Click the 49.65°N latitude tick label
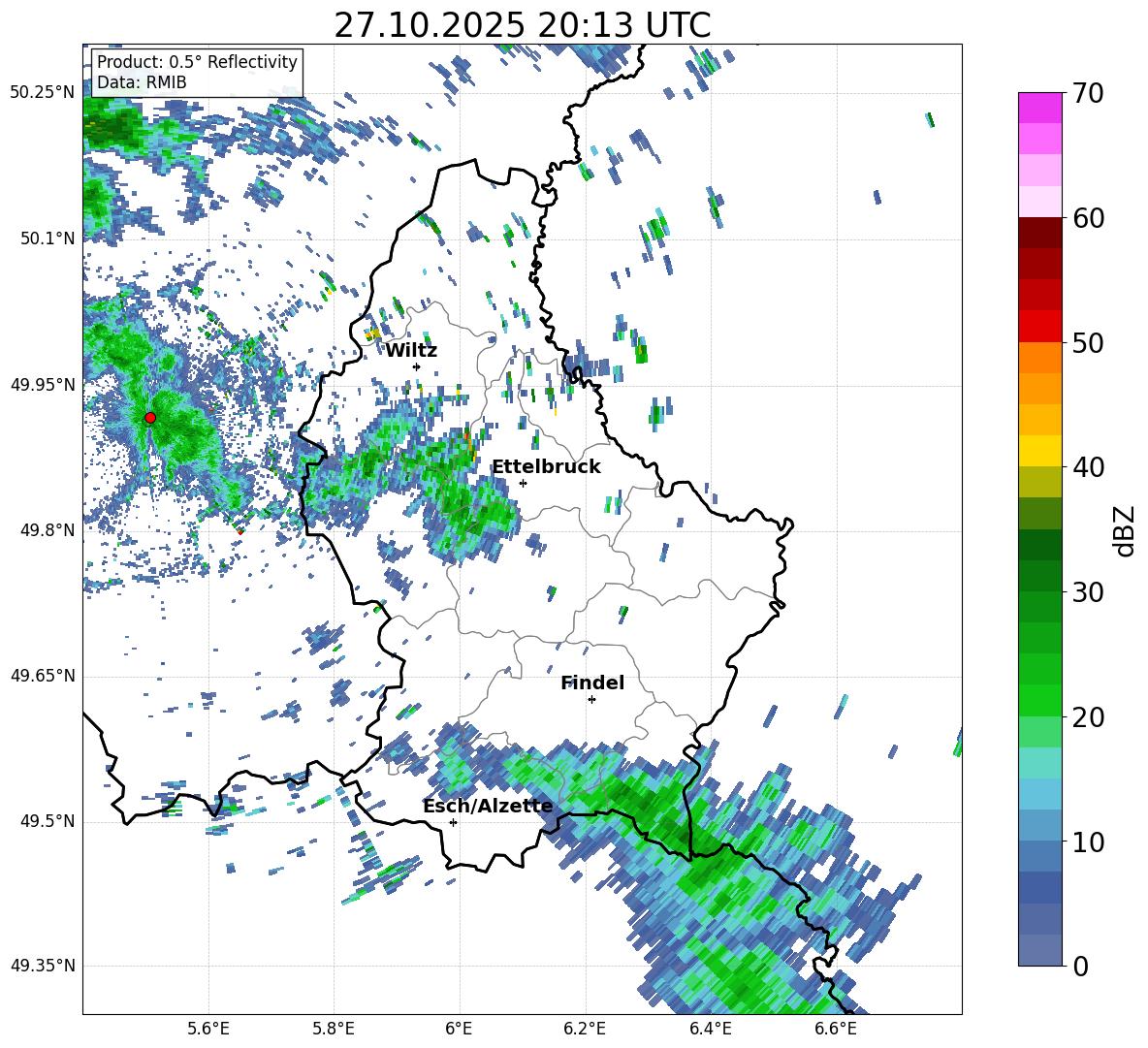Viewport: 1148px width, 1048px height. coord(43,676)
